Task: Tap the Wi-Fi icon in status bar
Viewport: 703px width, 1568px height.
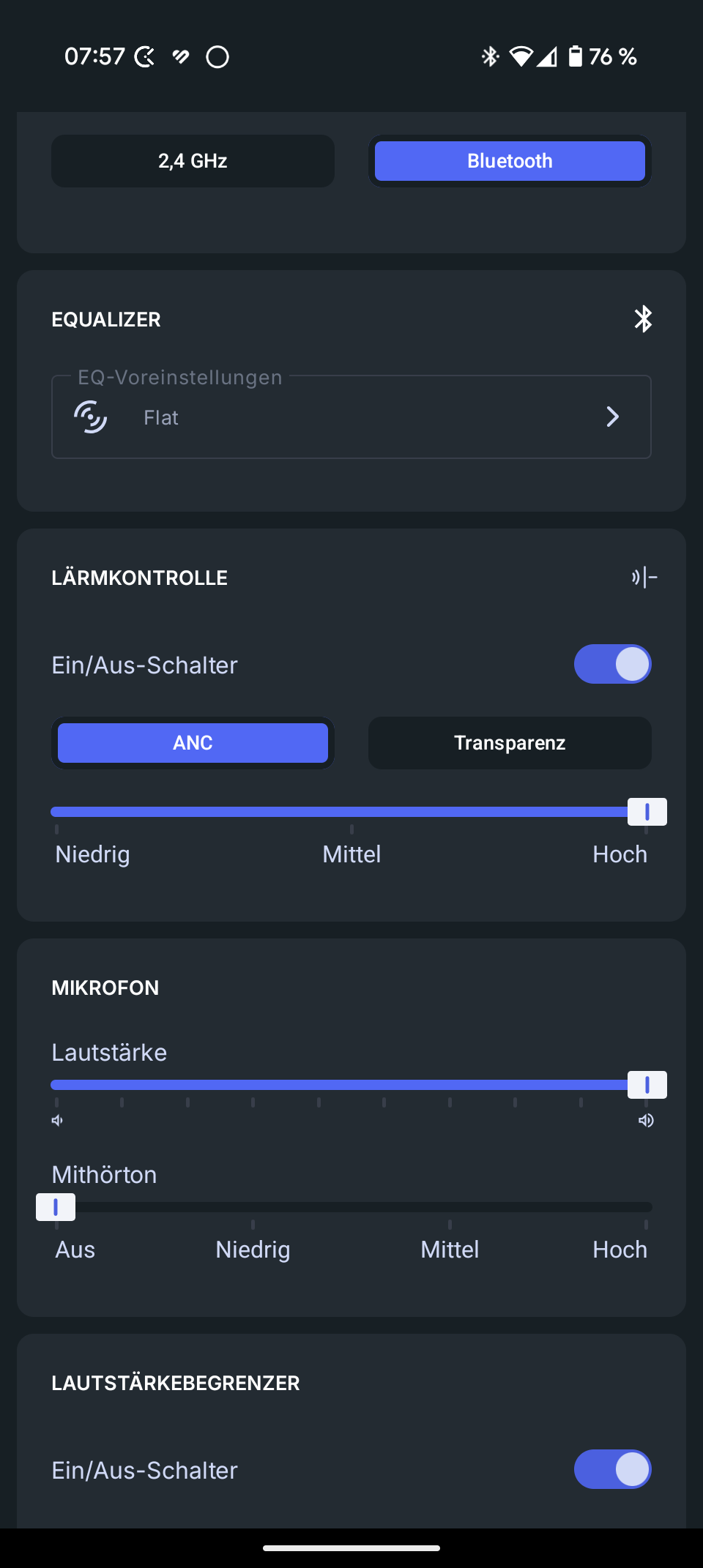Action: click(x=521, y=56)
